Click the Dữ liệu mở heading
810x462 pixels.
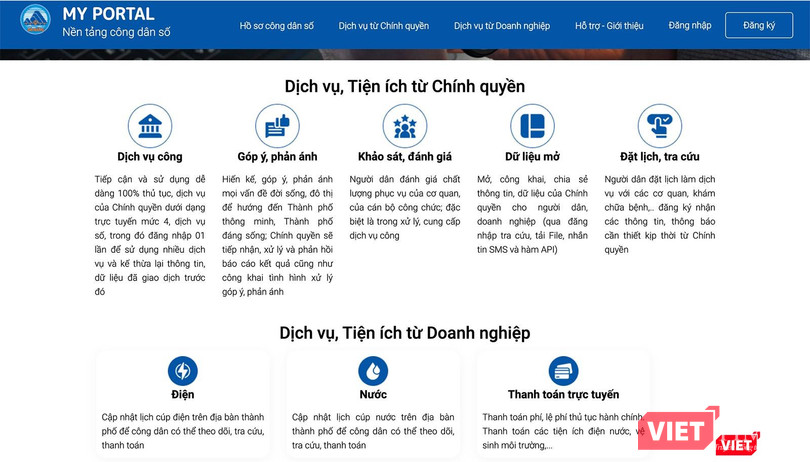533,157
